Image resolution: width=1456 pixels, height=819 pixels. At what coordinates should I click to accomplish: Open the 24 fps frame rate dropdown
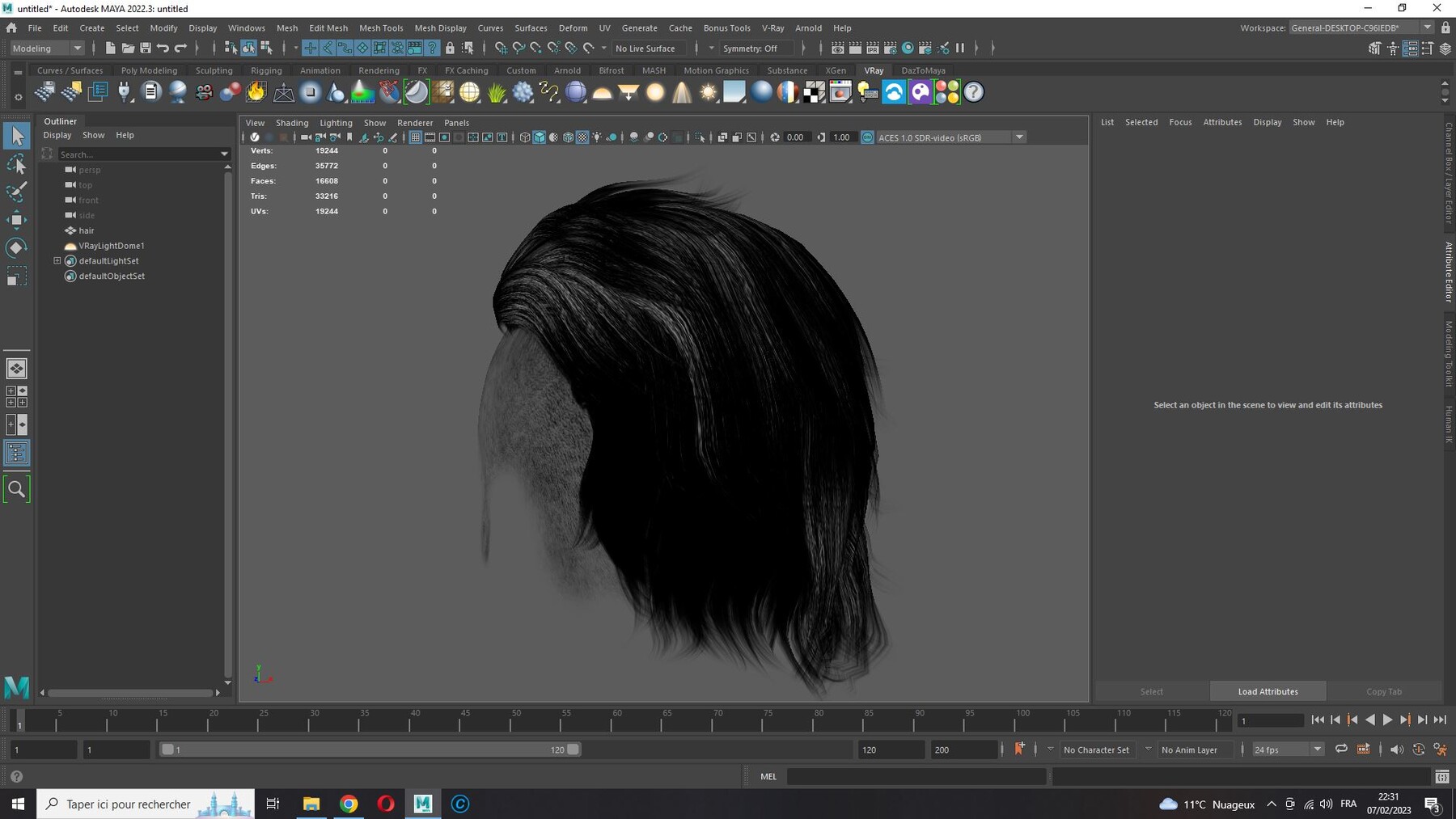click(x=1287, y=749)
